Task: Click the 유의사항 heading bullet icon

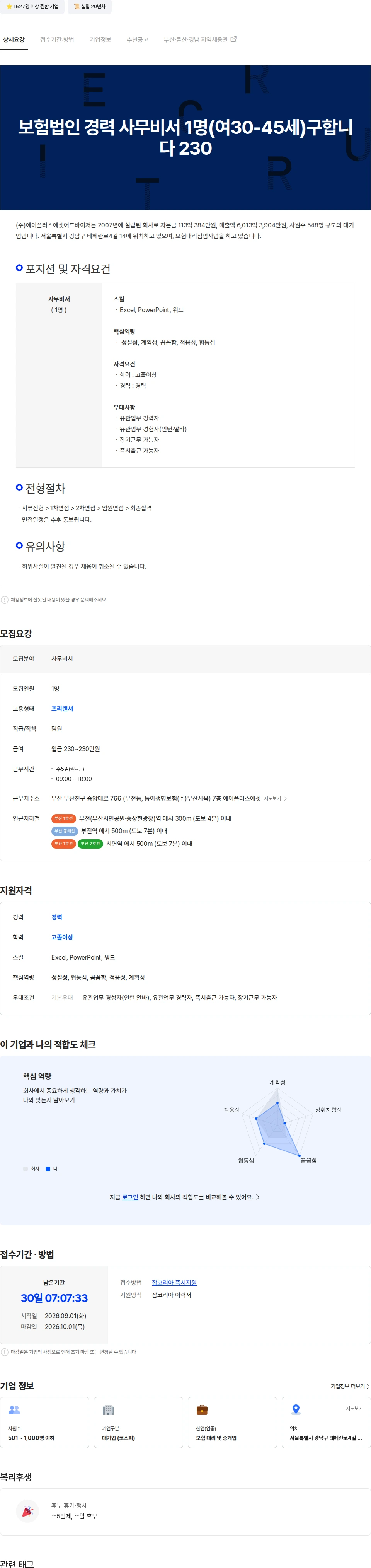Action: 19,545
